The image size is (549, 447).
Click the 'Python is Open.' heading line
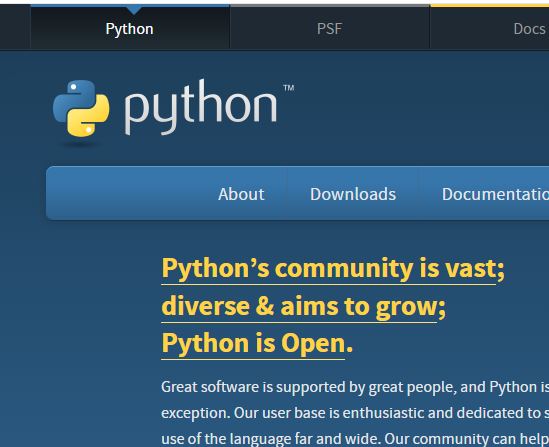point(257,343)
